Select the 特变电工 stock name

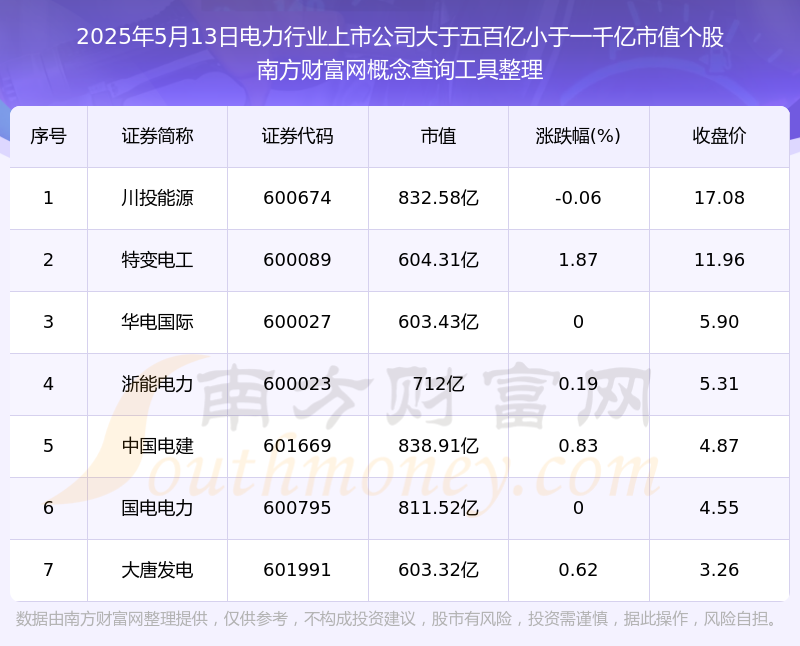[x=157, y=260]
